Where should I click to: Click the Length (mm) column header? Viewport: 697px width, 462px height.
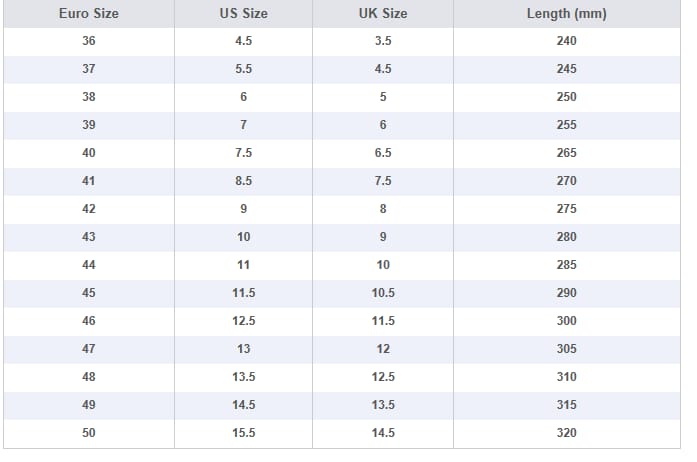click(x=566, y=14)
